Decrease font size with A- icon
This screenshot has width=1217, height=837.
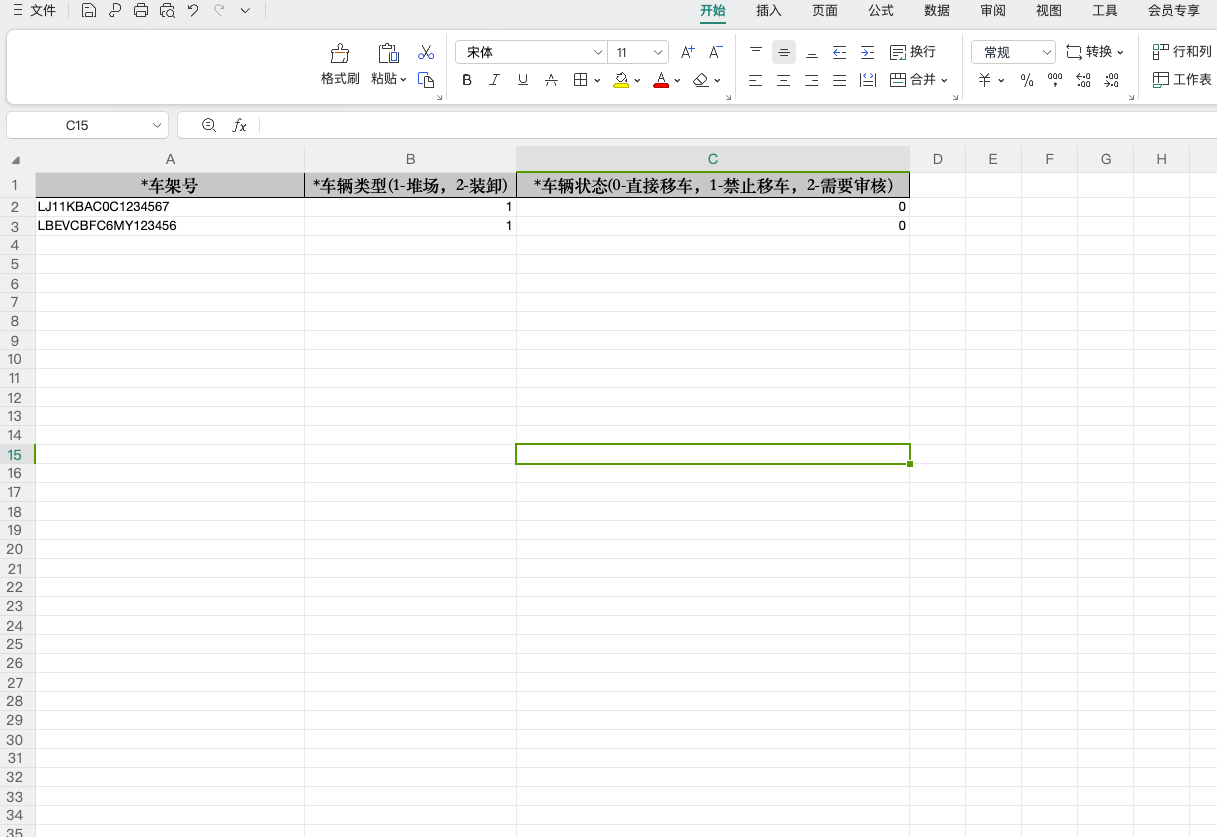pos(716,52)
